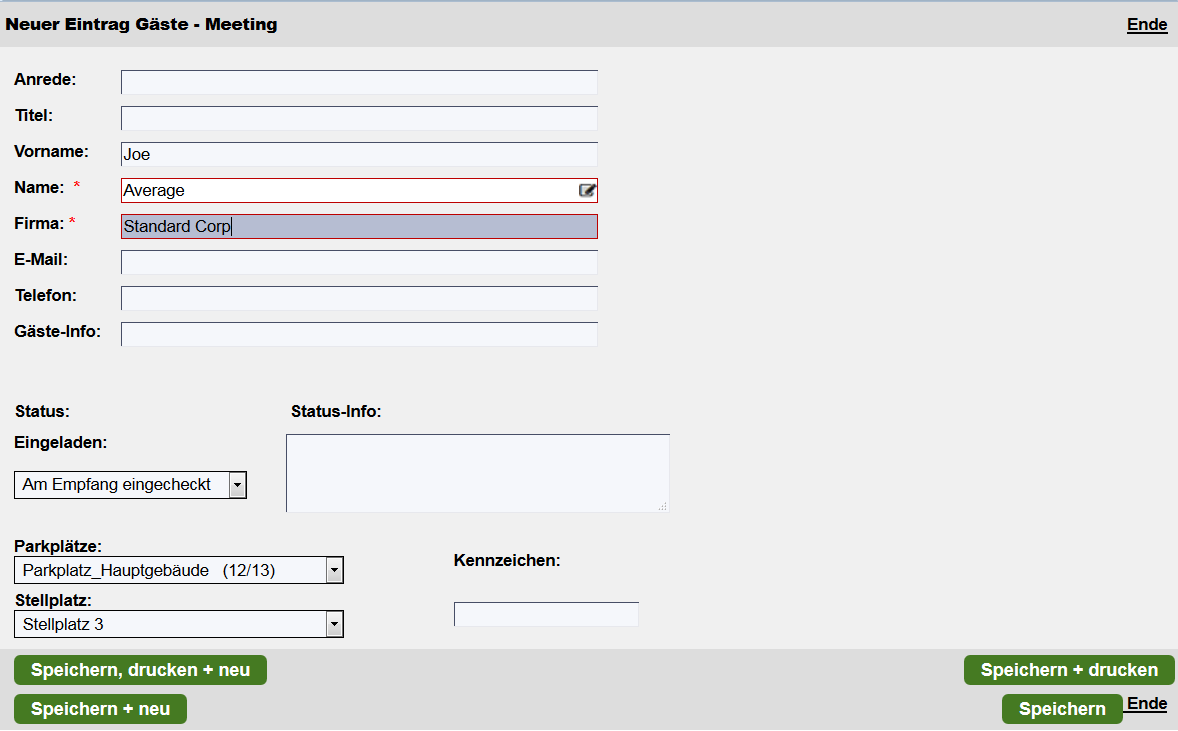Click the top Ende link
The width and height of the screenshot is (1178, 731).
tap(1147, 25)
